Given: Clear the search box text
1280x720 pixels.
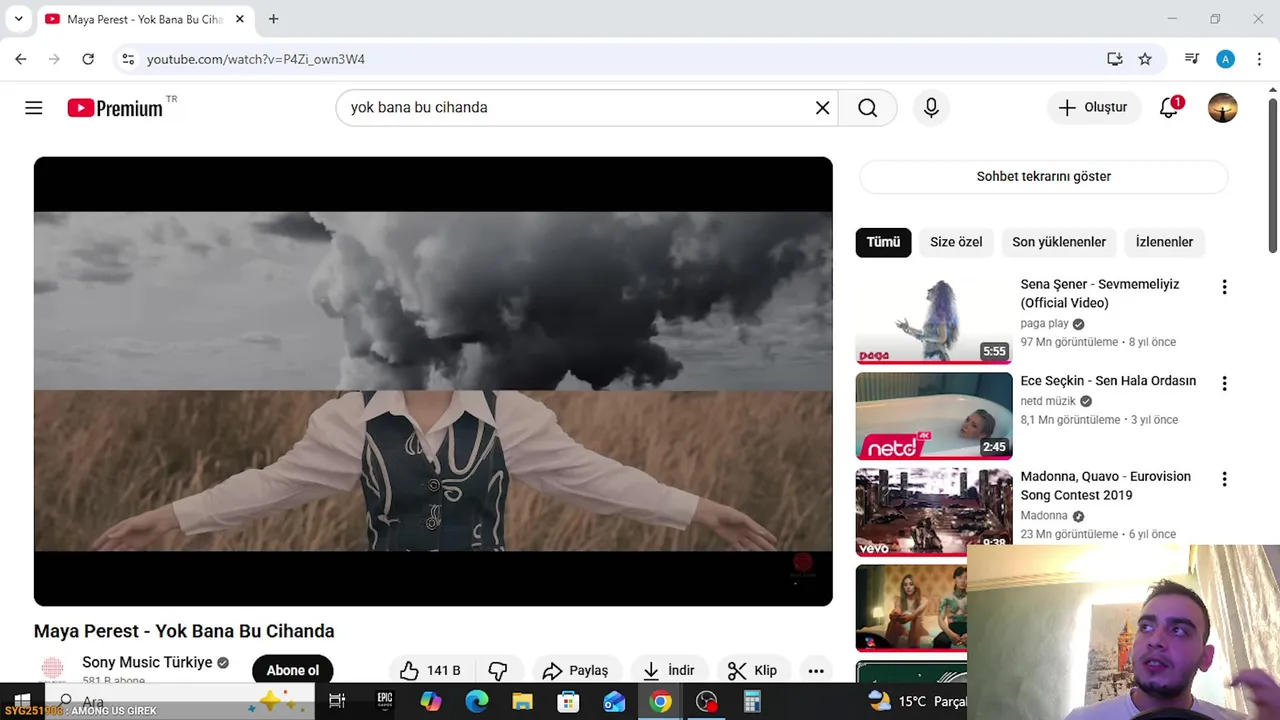Looking at the screenshot, I should (x=822, y=108).
